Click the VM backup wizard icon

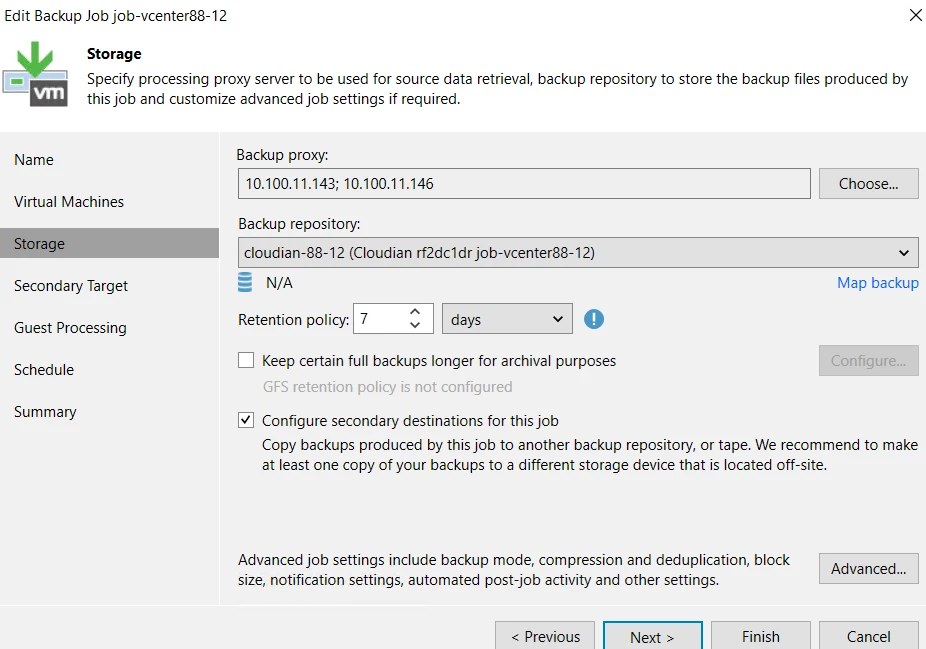point(35,74)
